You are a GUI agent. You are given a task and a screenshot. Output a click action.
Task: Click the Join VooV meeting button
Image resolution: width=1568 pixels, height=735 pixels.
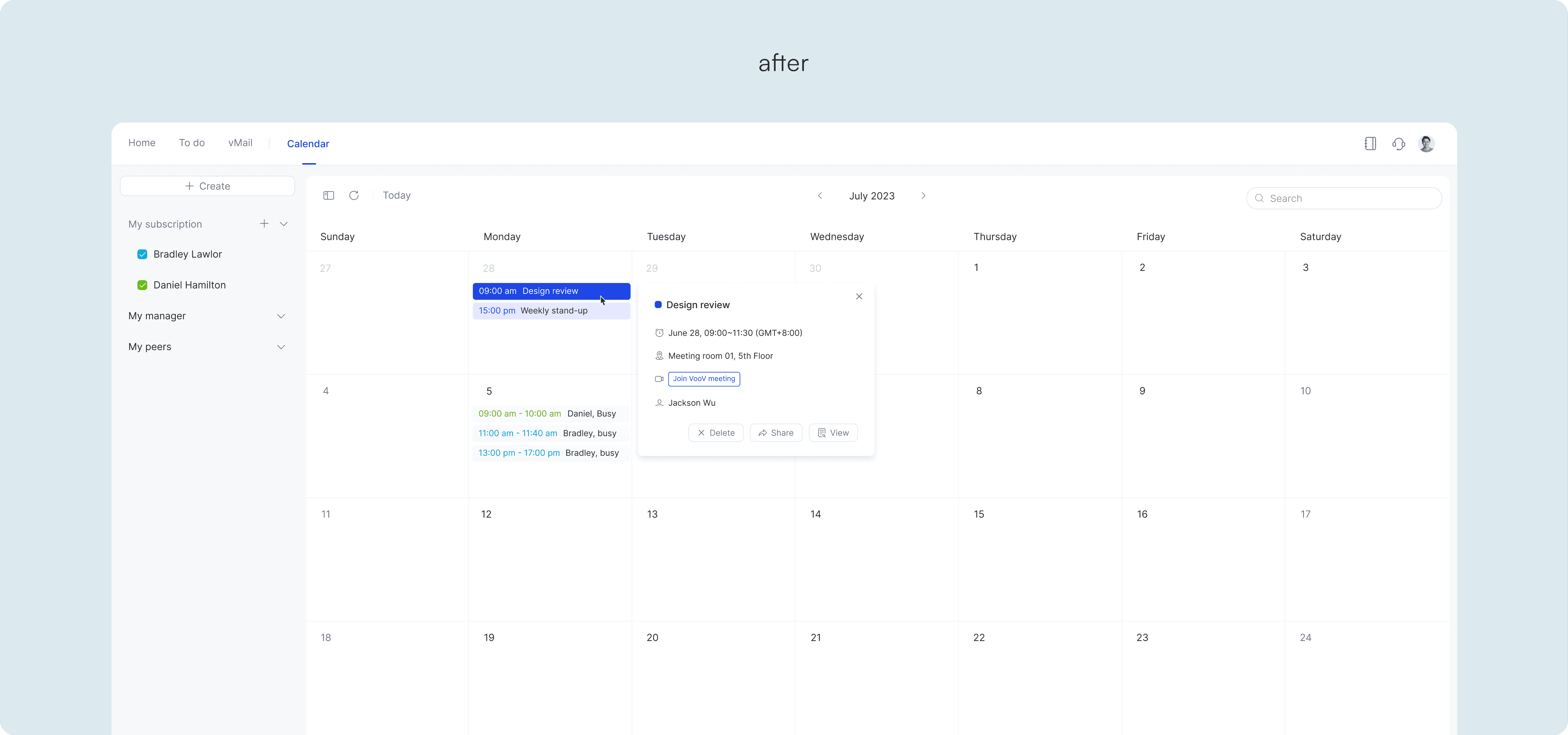[704, 379]
